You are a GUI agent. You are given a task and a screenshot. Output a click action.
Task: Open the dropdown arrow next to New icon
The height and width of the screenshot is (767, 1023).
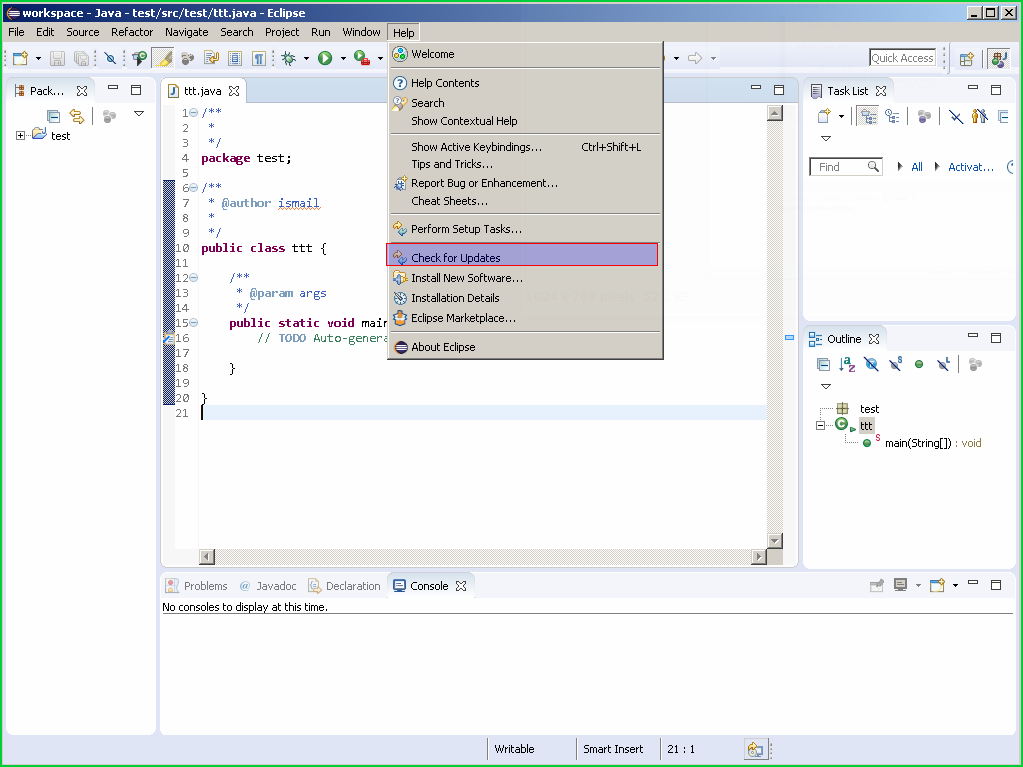pyautogui.click(x=38, y=58)
